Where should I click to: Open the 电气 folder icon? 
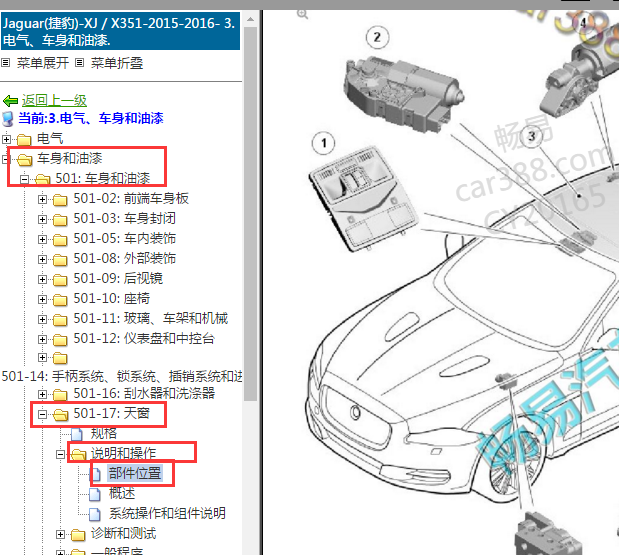click(x=24, y=139)
